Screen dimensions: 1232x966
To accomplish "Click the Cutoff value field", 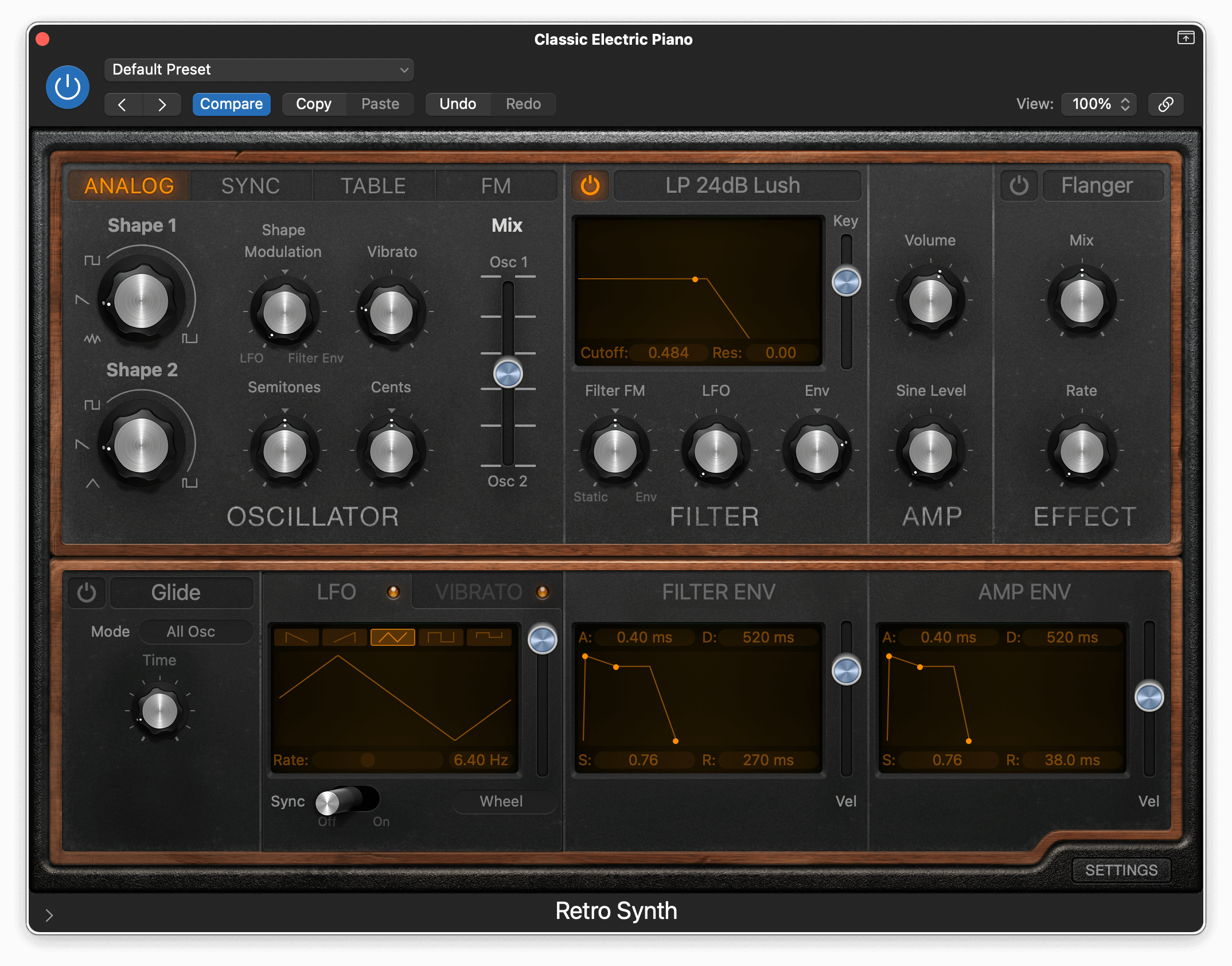I will point(668,352).
